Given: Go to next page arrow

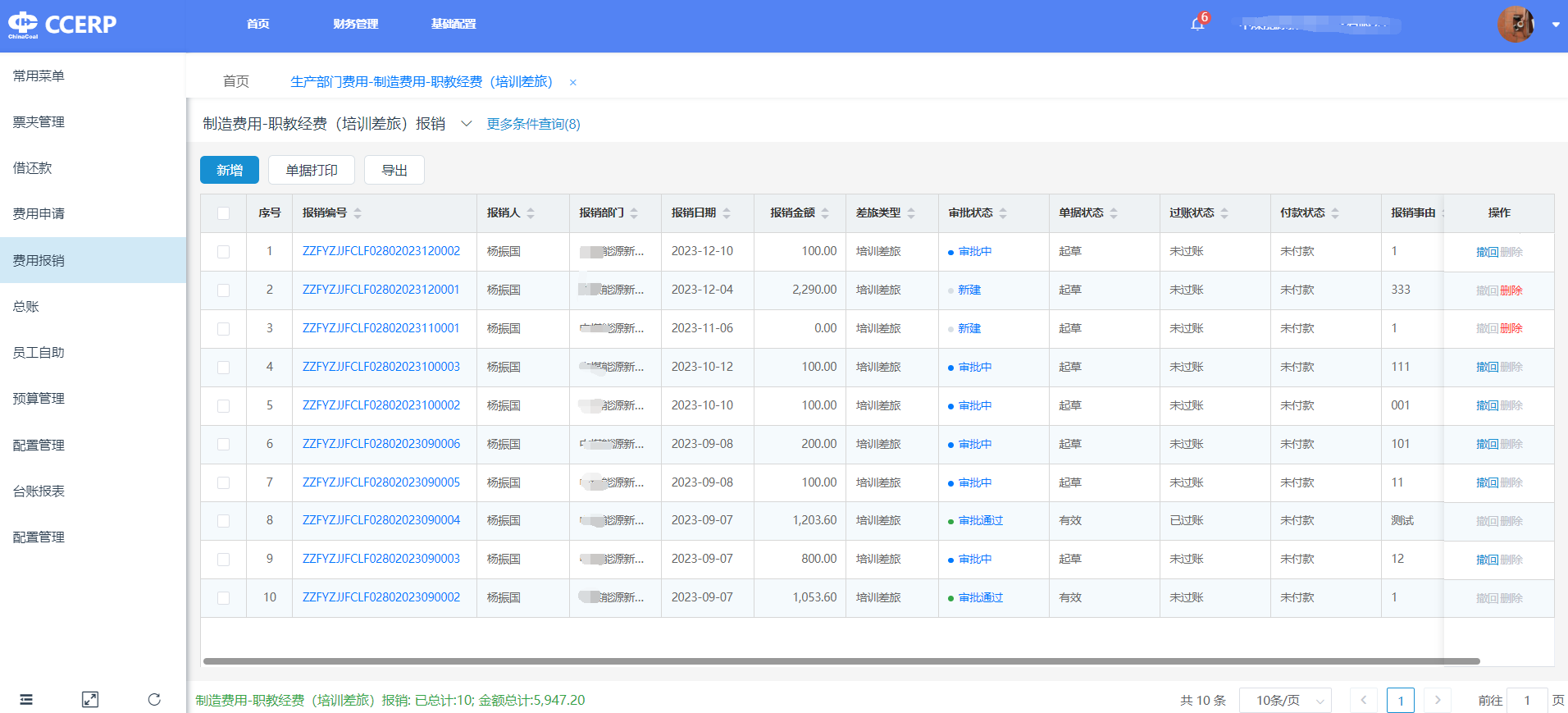Looking at the screenshot, I should pyautogui.click(x=1438, y=700).
